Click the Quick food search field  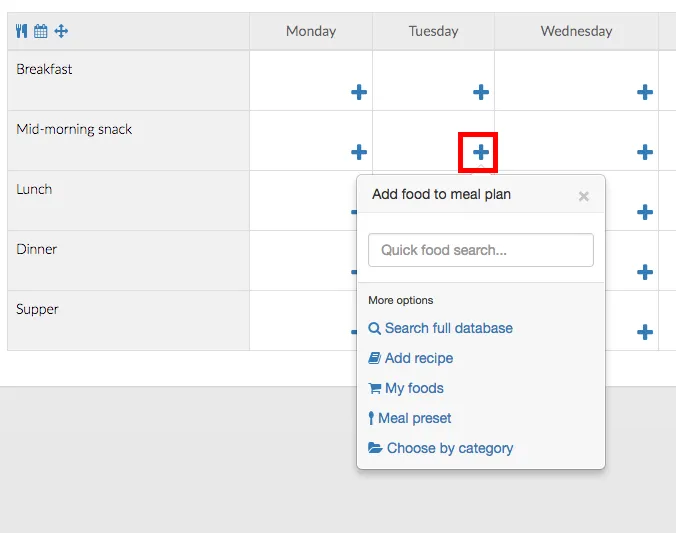coord(481,250)
